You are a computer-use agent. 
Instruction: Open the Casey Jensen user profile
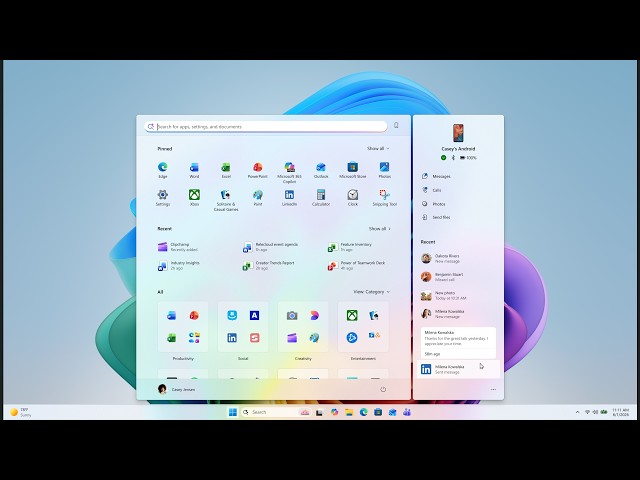176,389
